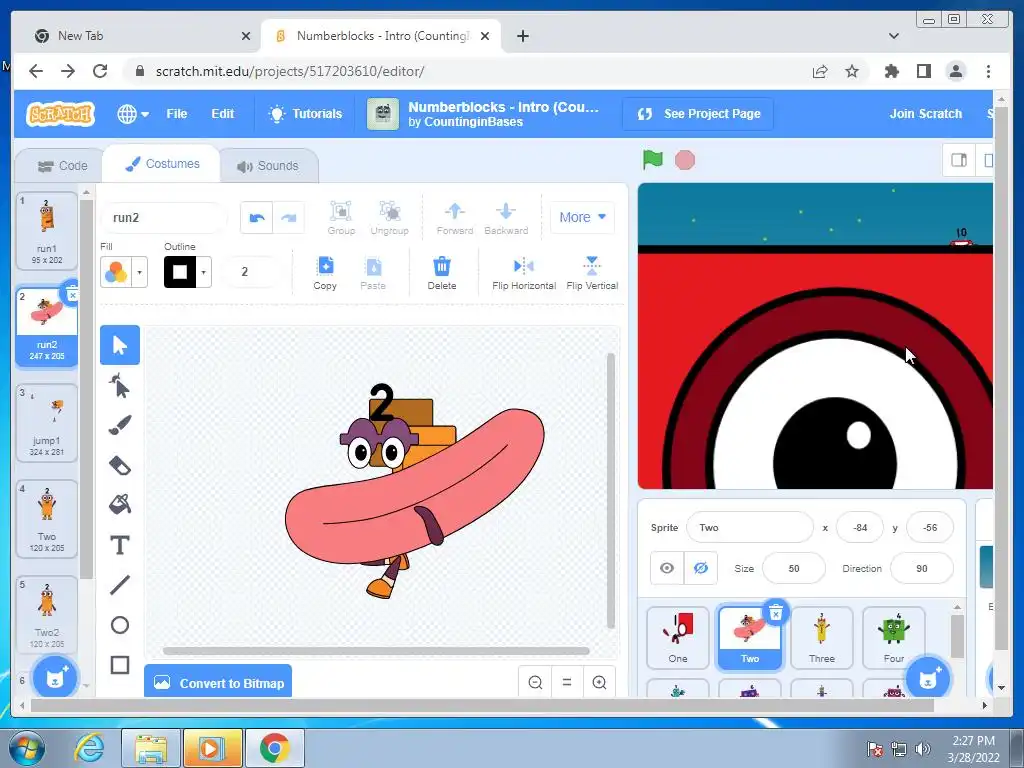This screenshot has height=768, width=1024.
Task: Click the Undo arrow button
Action: pyautogui.click(x=257, y=217)
